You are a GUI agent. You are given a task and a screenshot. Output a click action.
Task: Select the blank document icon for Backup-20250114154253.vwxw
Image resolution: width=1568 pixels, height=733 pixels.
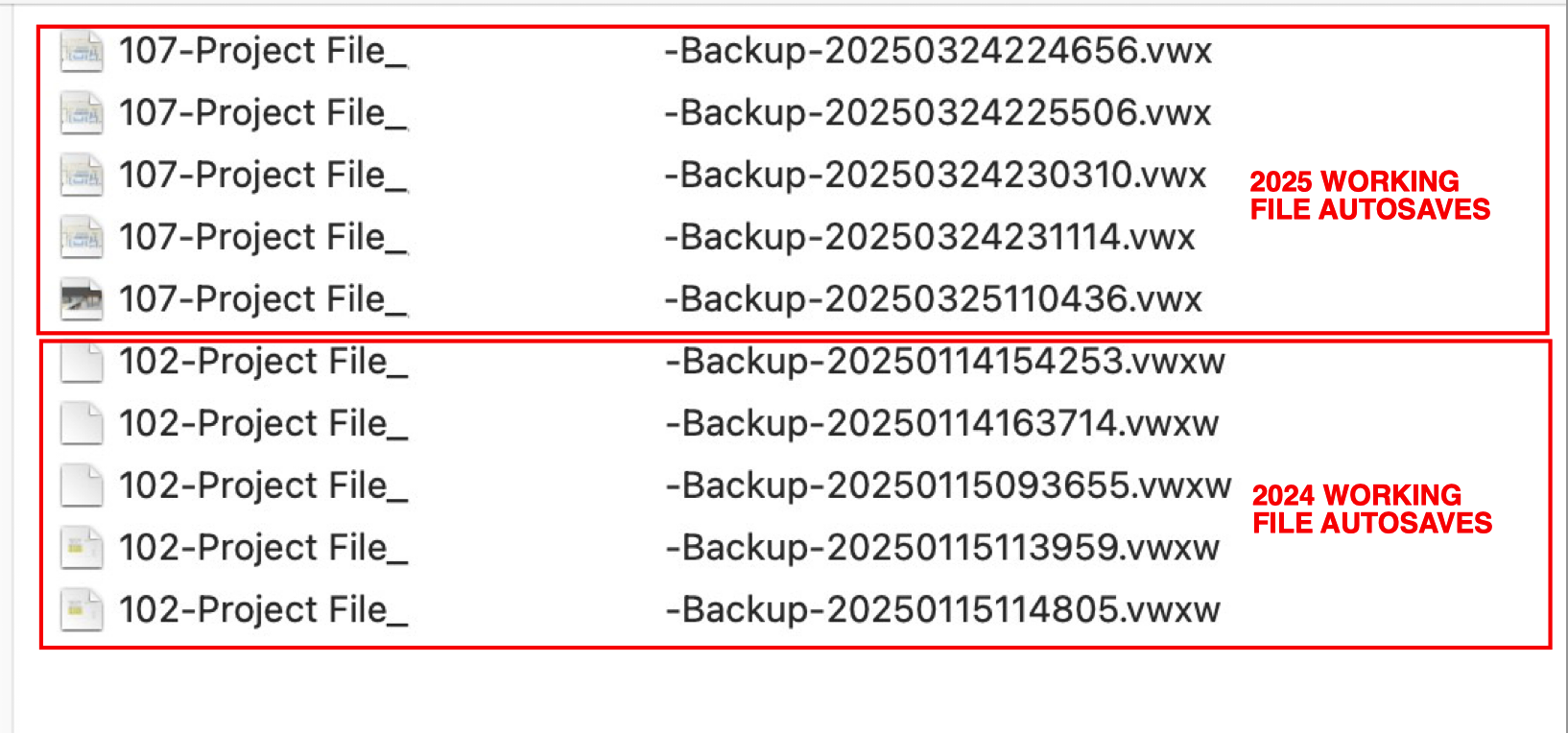coord(82,363)
